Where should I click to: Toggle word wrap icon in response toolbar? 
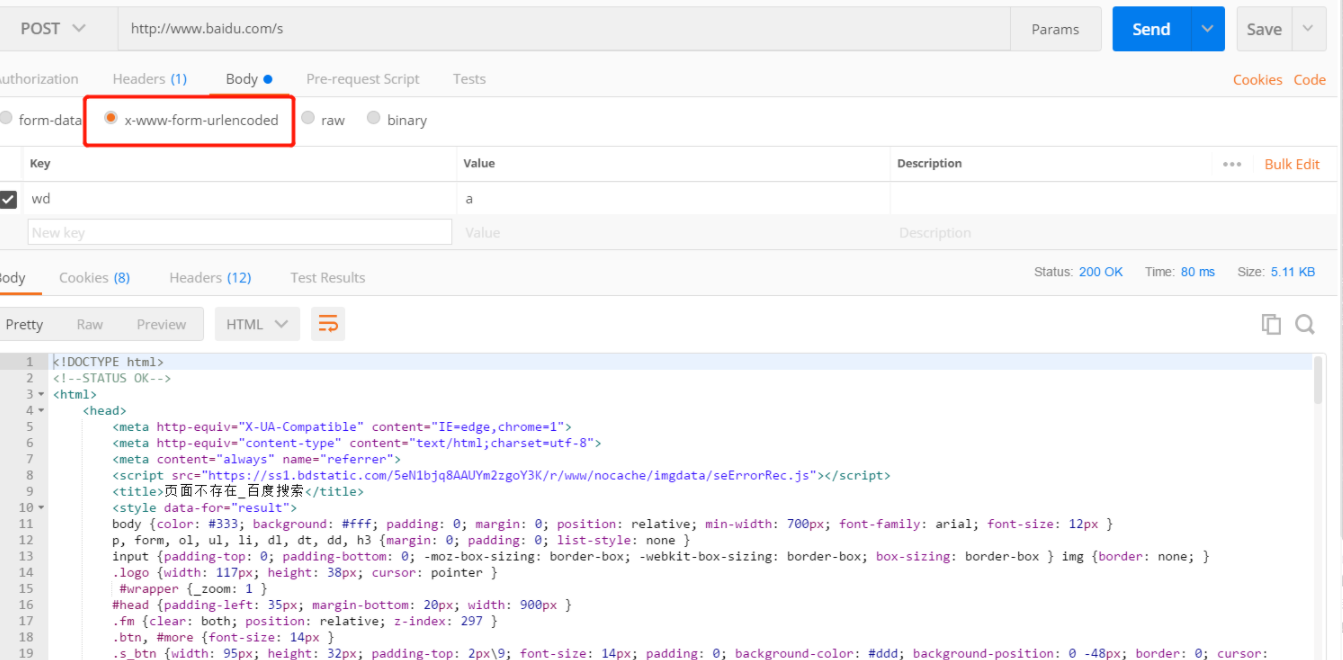(x=328, y=324)
